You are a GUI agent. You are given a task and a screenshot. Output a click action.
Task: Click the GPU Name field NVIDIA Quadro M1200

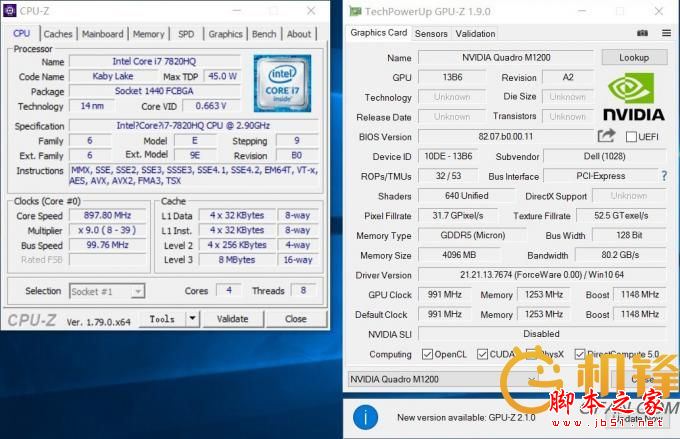[506, 58]
